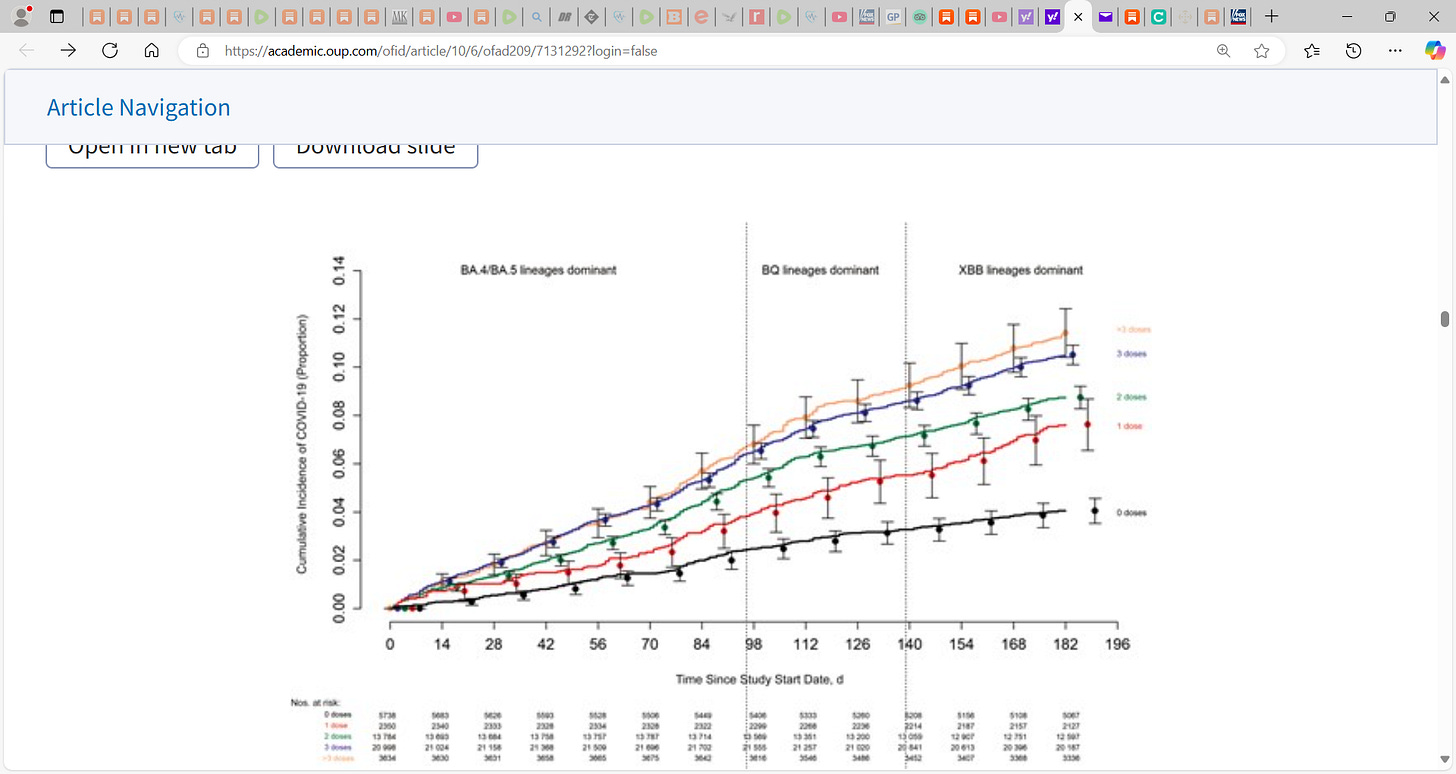Click the '0 doses' legend label beside the curve
Image resolution: width=1456 pixels, height=774 pixels.
1131,512
